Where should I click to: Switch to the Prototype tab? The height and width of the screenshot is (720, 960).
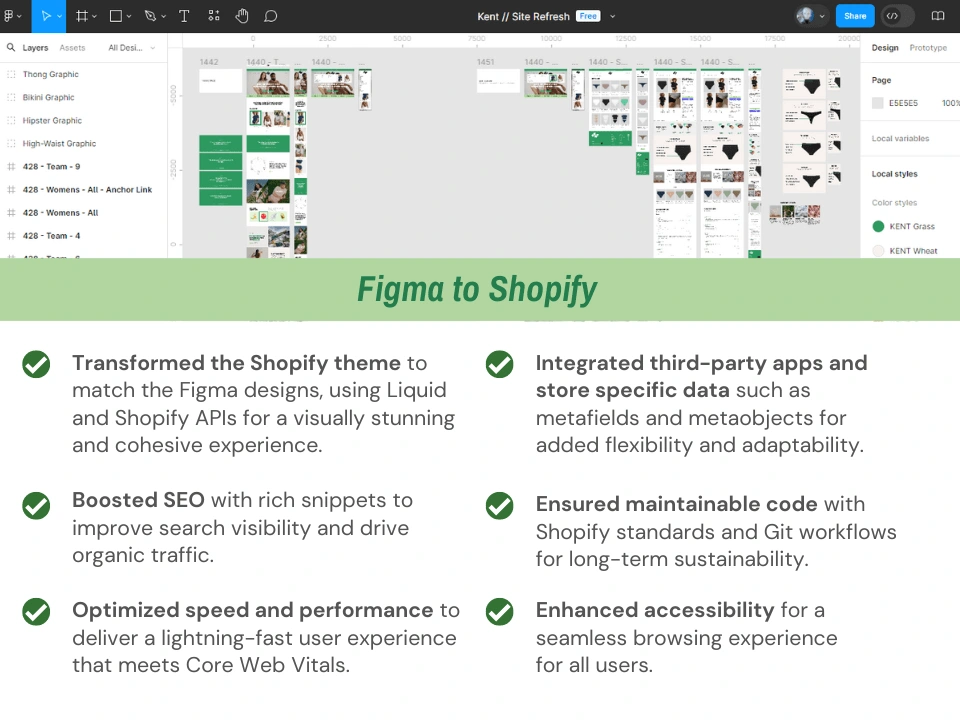tap(928, 48)
